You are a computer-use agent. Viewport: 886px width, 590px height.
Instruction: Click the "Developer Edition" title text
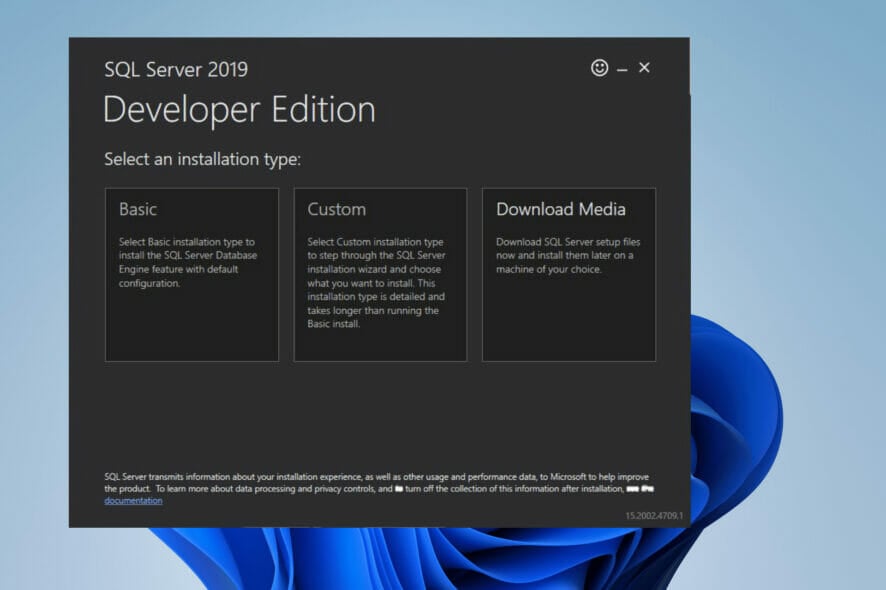click(x=239, y=110)
